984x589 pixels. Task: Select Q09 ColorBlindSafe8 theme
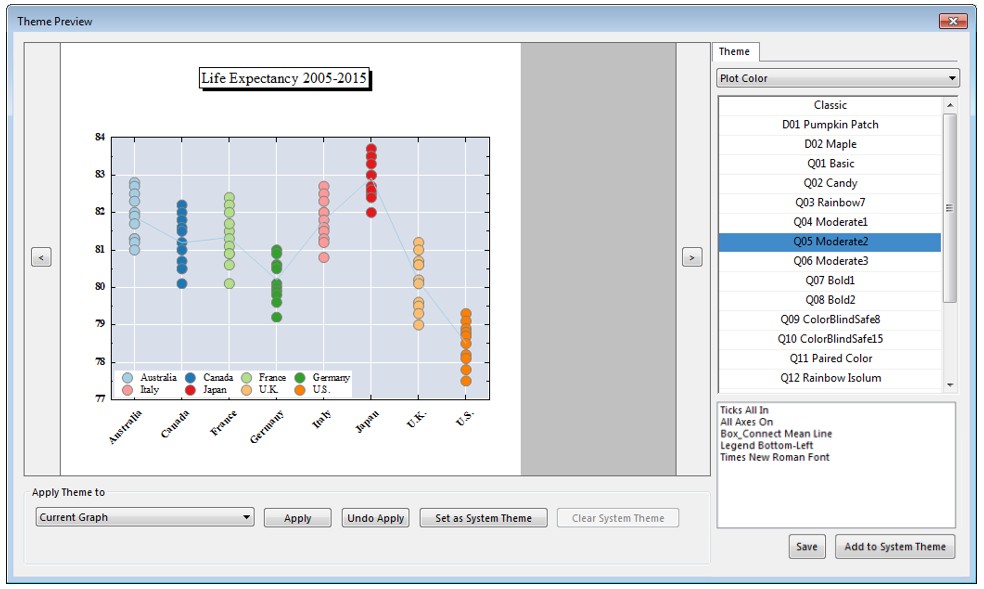click(829, 320)
